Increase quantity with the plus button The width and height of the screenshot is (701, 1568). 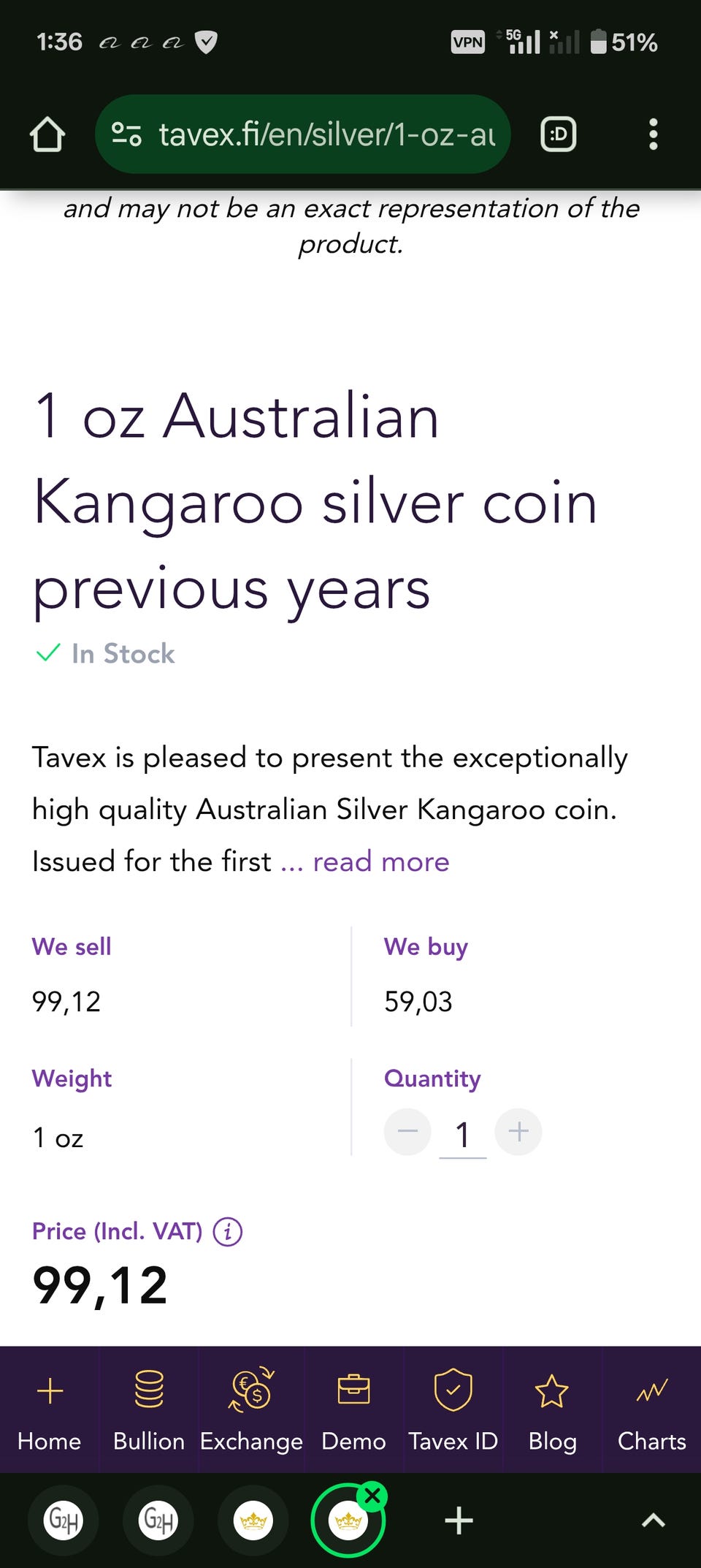[518, 1132]
